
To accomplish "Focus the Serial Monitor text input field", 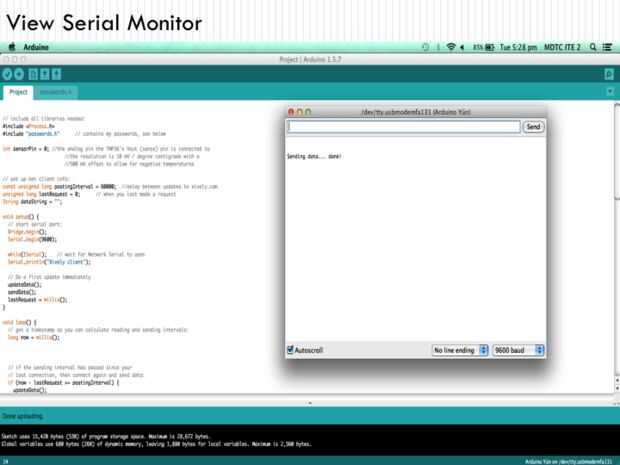I will click(x=403, y=127).
